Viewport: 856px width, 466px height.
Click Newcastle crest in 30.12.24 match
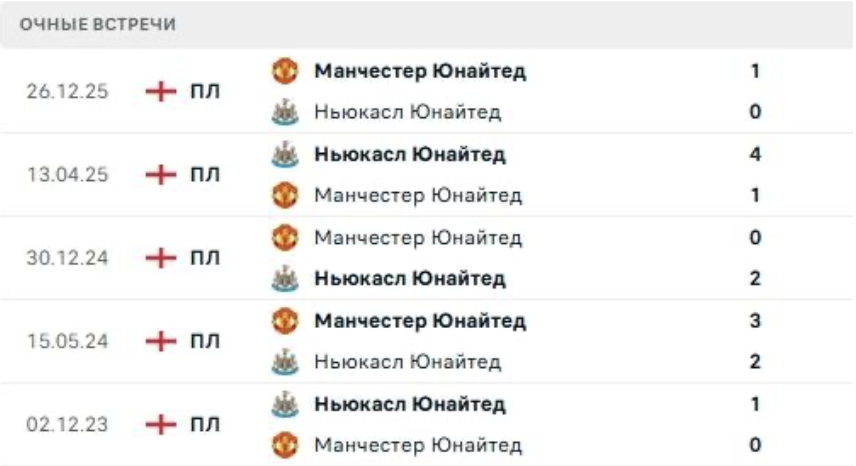tap(285, 279)
